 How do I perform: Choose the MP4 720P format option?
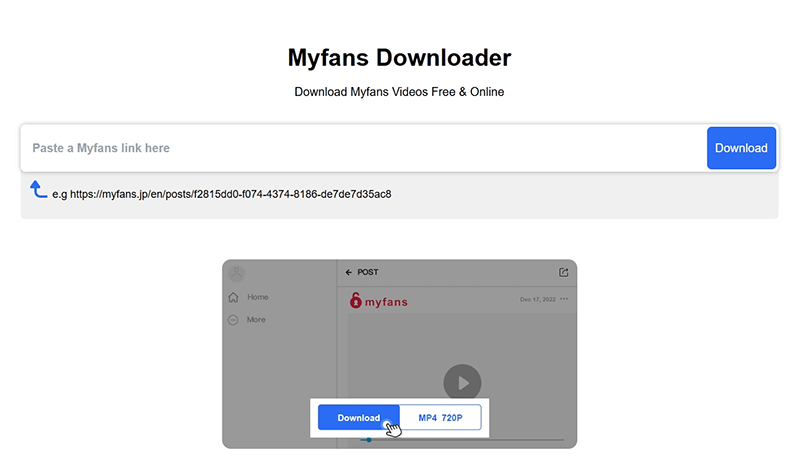click(440, 418)
